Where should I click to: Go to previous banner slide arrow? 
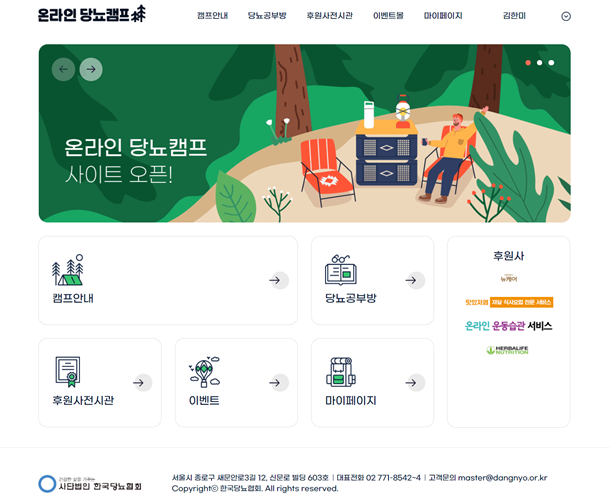(x=63, y=69)
